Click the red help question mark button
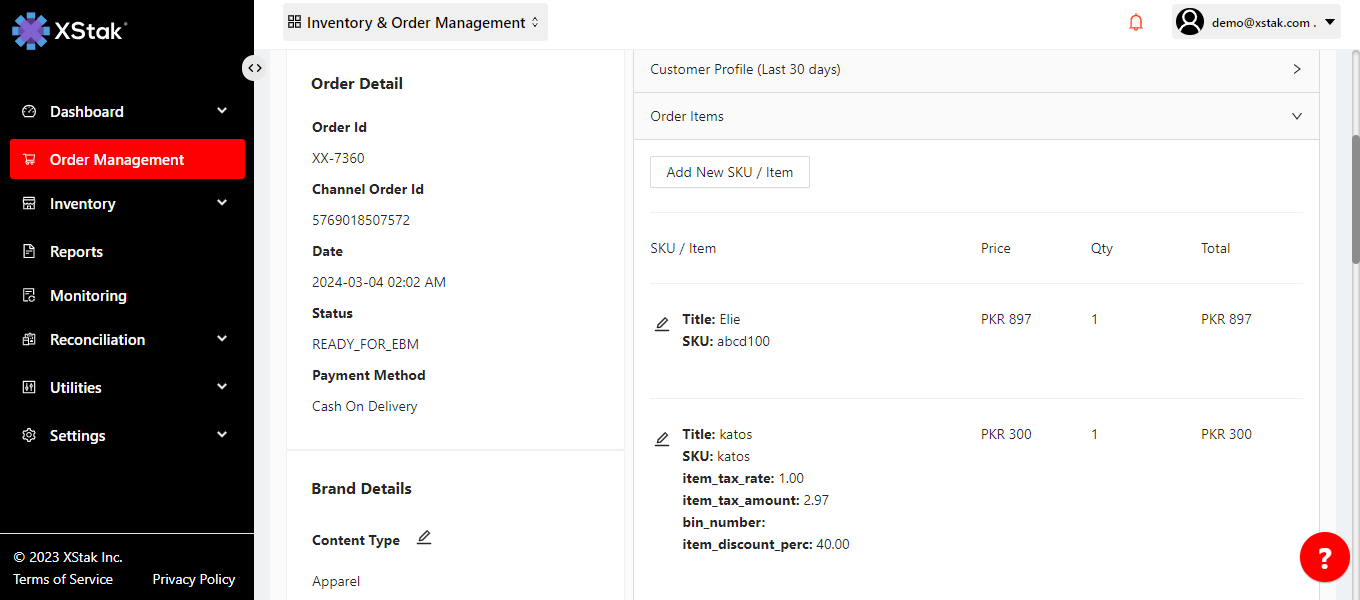The height and width of the screenshot is (600, 1360). 1324,557
